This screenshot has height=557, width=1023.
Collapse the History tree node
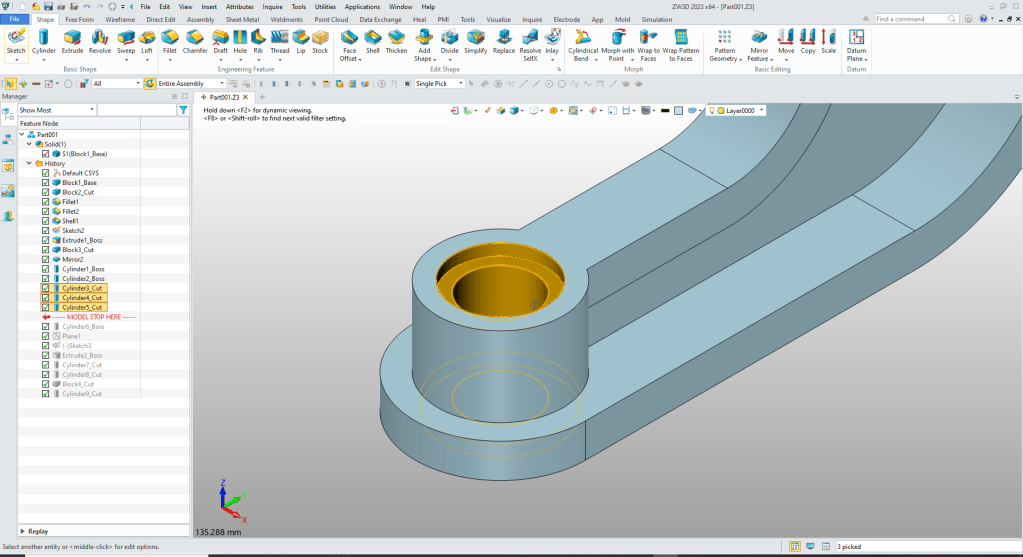click(x=29, y=163)
